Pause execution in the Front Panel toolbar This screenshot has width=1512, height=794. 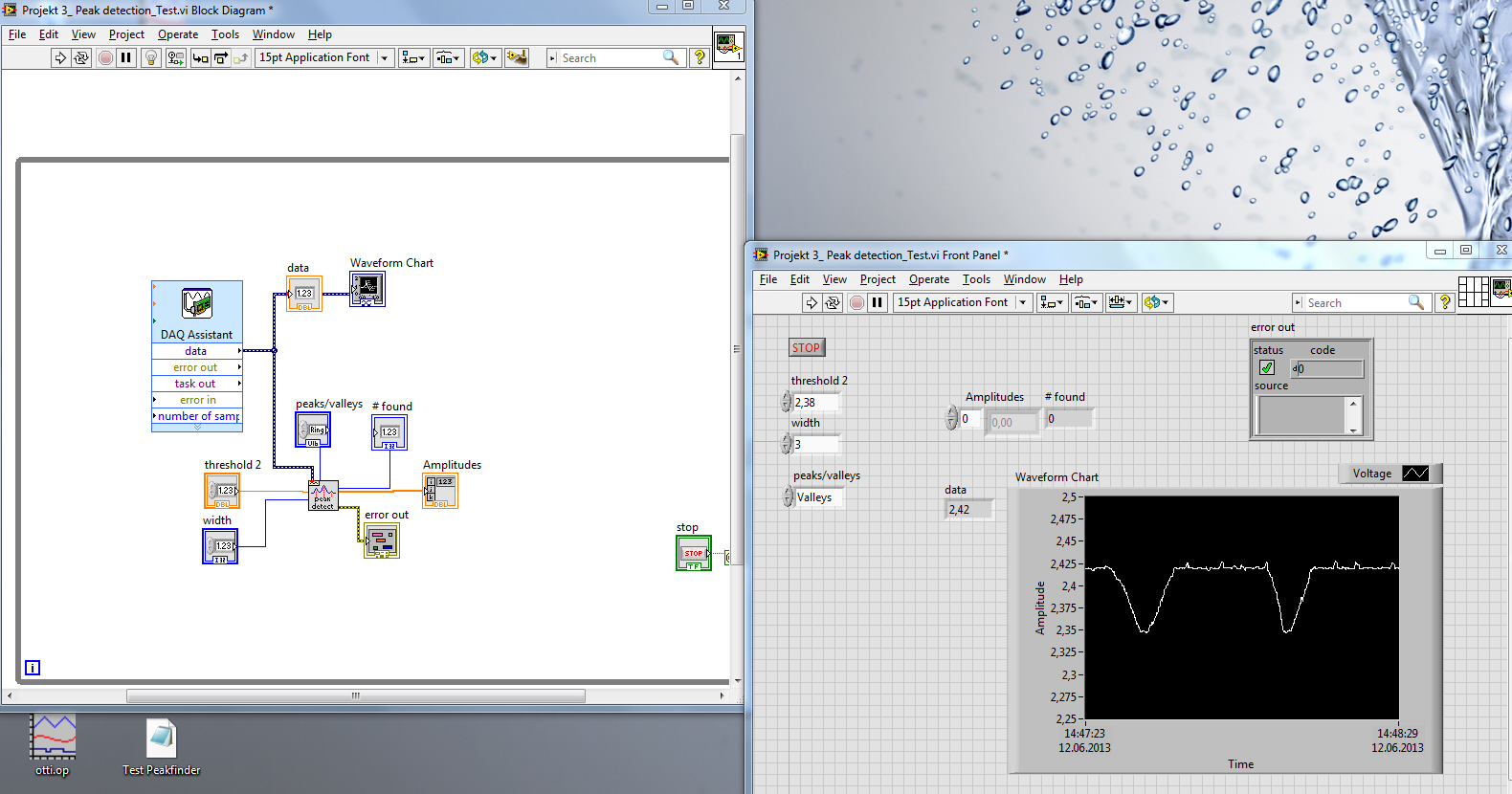point(877,302)
